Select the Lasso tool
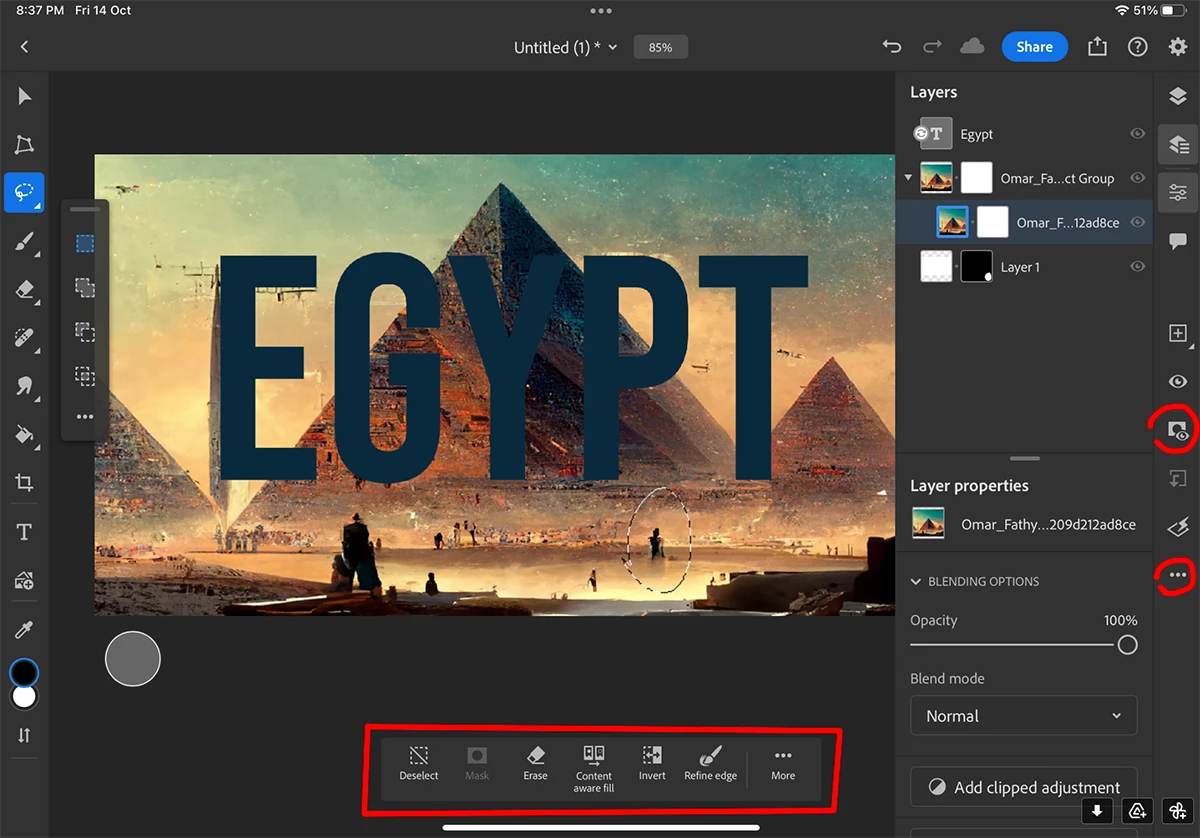Screen dimensions: 1200x838 coord(24,192)
